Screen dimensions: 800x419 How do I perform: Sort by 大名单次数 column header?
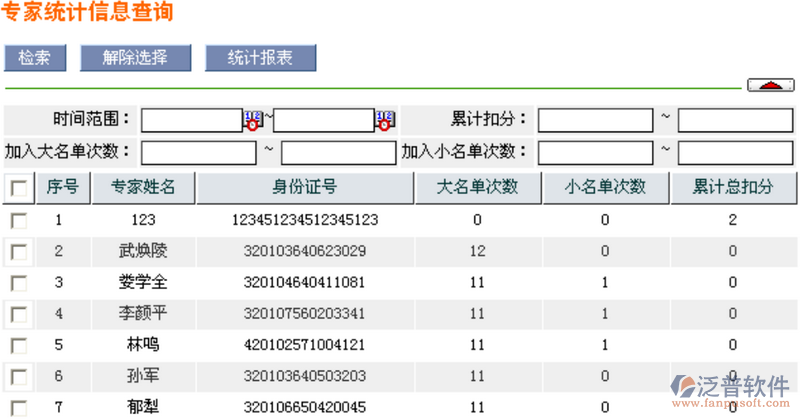coord(477,187)
